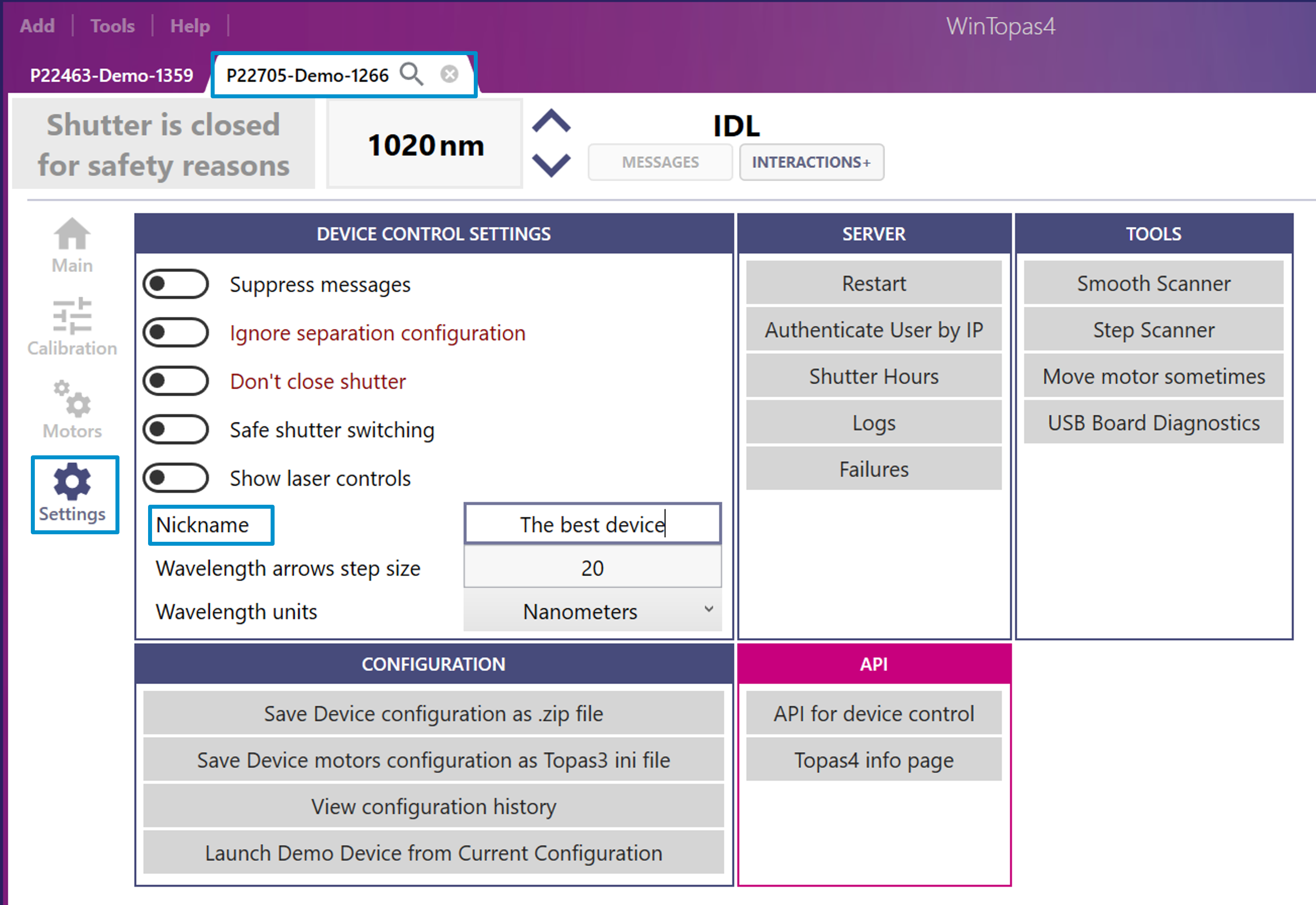Image resolution: width=1316 pixels, height=905 pixels.
Task: Open Topas4 info page
Action: [x=874, y=760]
